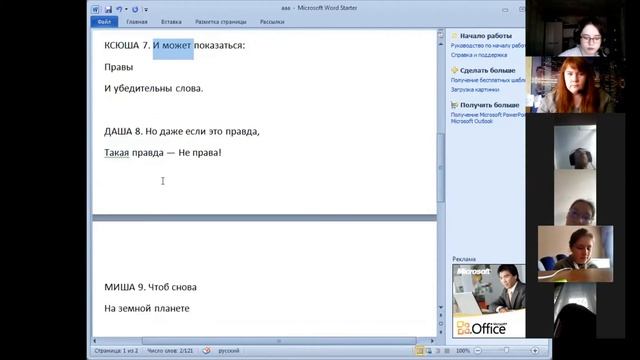Open the Разметка страницы ribbon tab
The width and height of the screenshot is (640, 360).
tap(220, 22)
